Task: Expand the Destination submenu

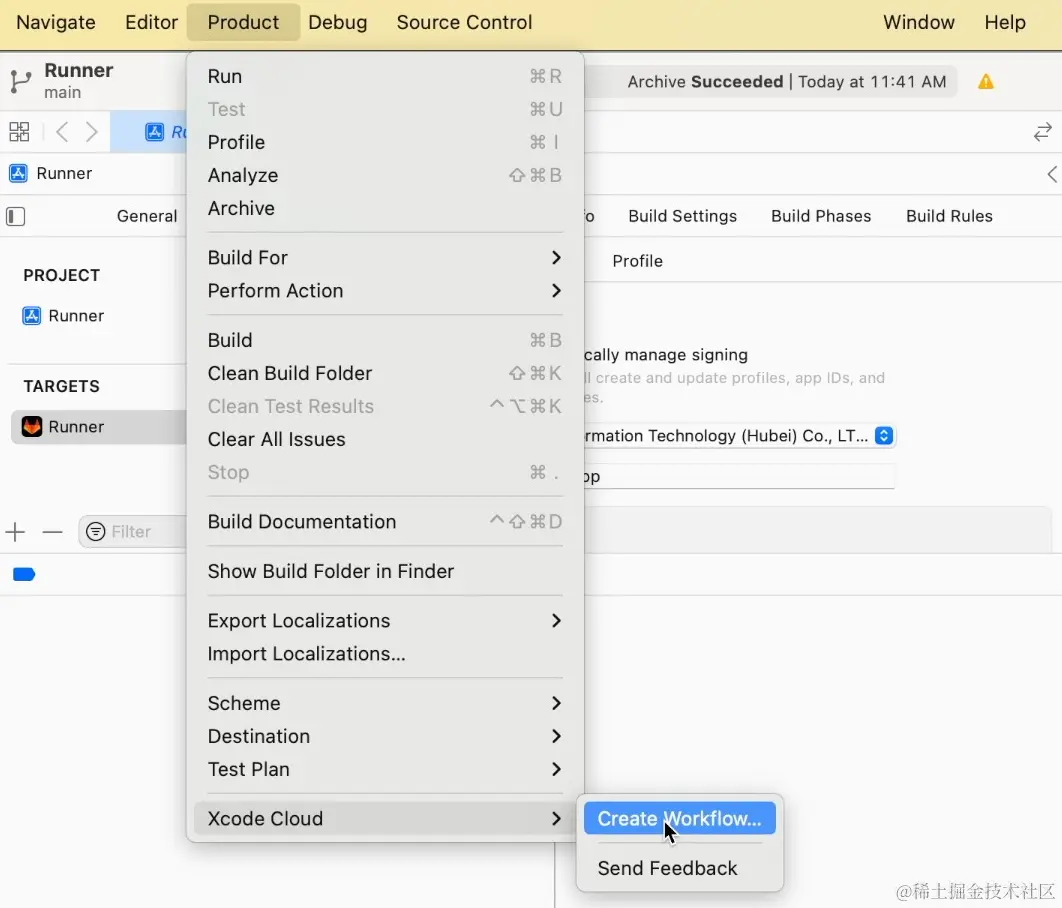Action: coord(385,737)
